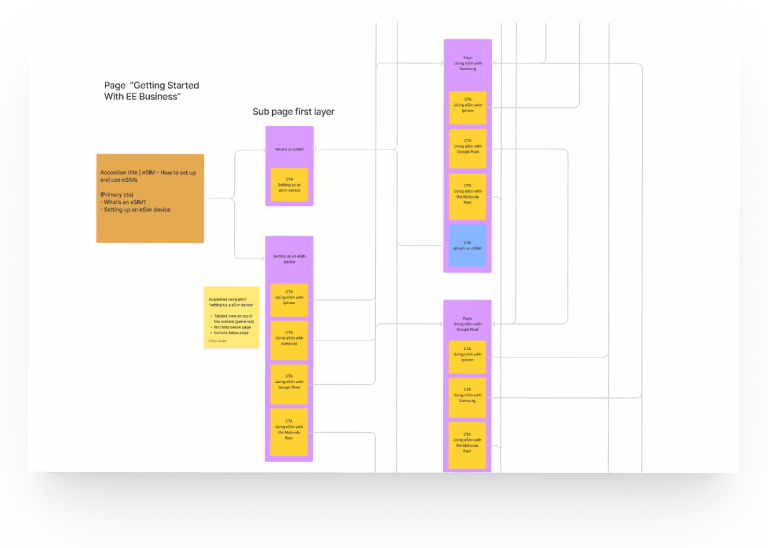768x548 pixels.
Task: Select the yellow Suggested navigation sticky note
Action: click(x=232, y=317)
